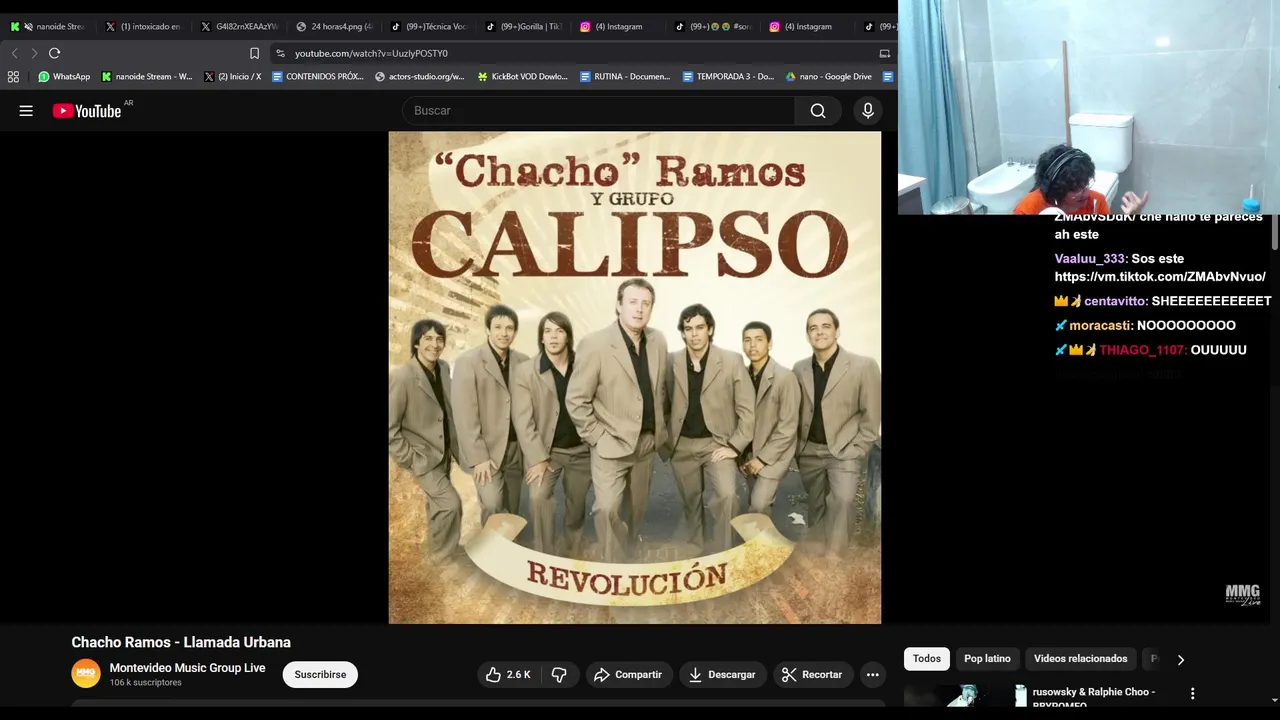Screen dimensions: 1280x720
Task: Open the nano - Google Drive bookmark
Action: point(829,76)
